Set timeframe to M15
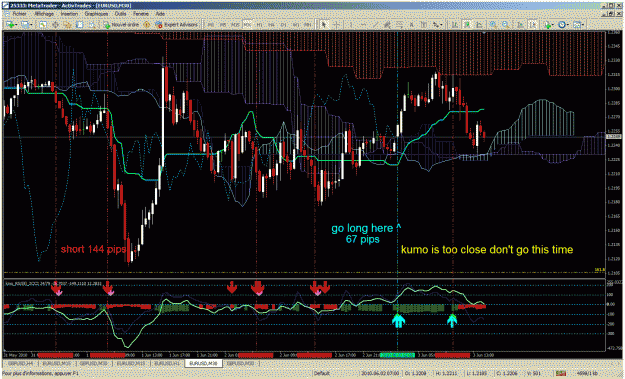The width and height of the screenshot is (625, 379). [235, 25]
